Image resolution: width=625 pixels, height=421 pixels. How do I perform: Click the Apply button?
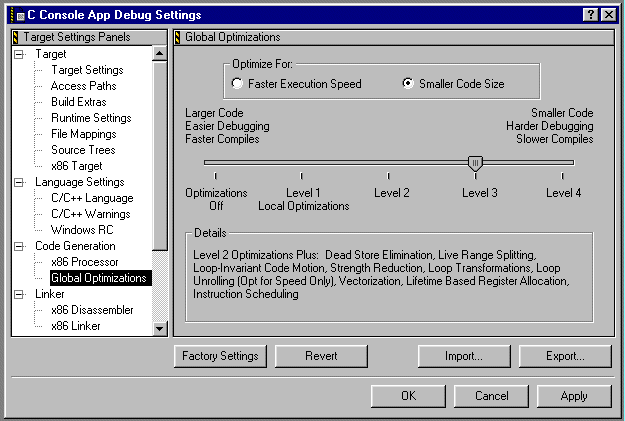[x=574, y=396]
